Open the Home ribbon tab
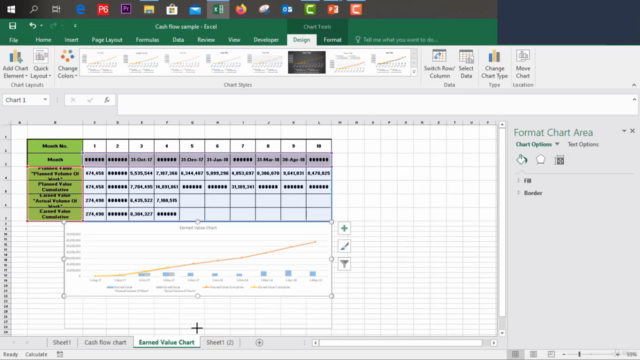The width and height of the screenshot is (640, 360). coord(43,40)
